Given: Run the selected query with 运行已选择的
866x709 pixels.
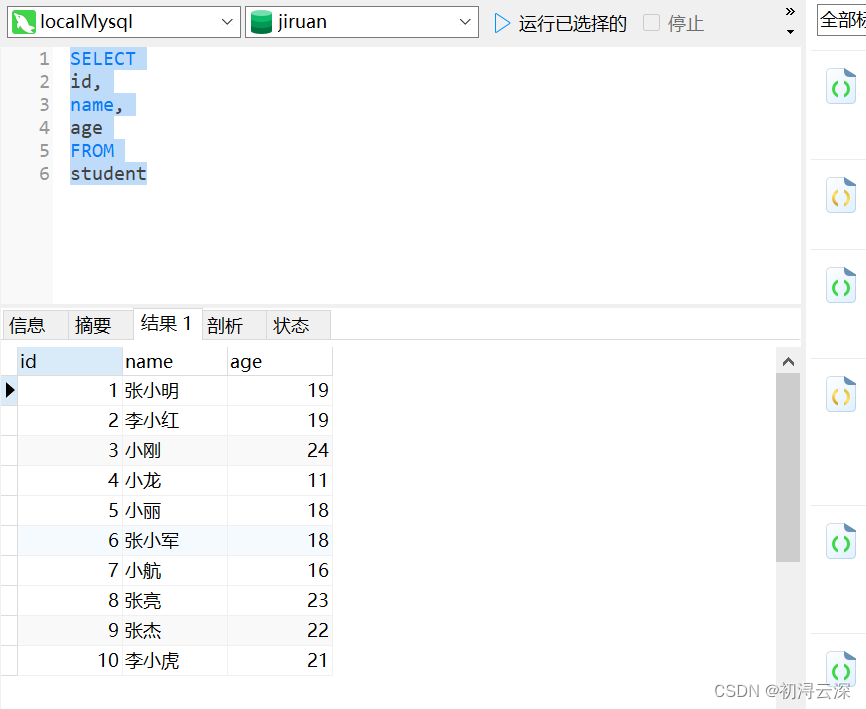Looking at the screenshot, I should pyautogui.click(x=560, y=23).
